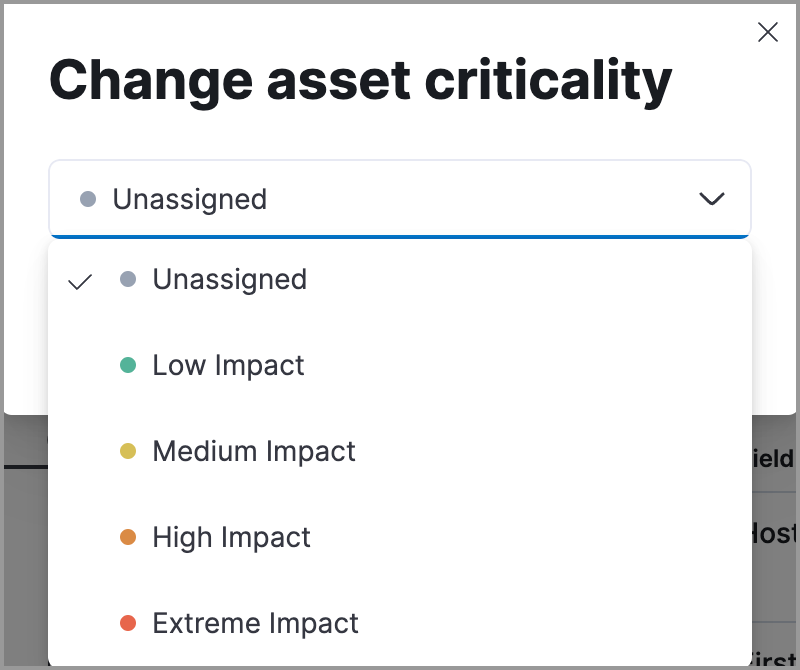Click the green dot next to Low Impact

[x=128, y=366]
